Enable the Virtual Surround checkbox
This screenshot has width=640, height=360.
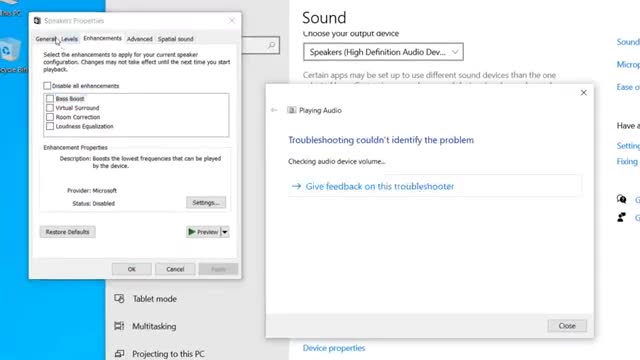[50, 108]
